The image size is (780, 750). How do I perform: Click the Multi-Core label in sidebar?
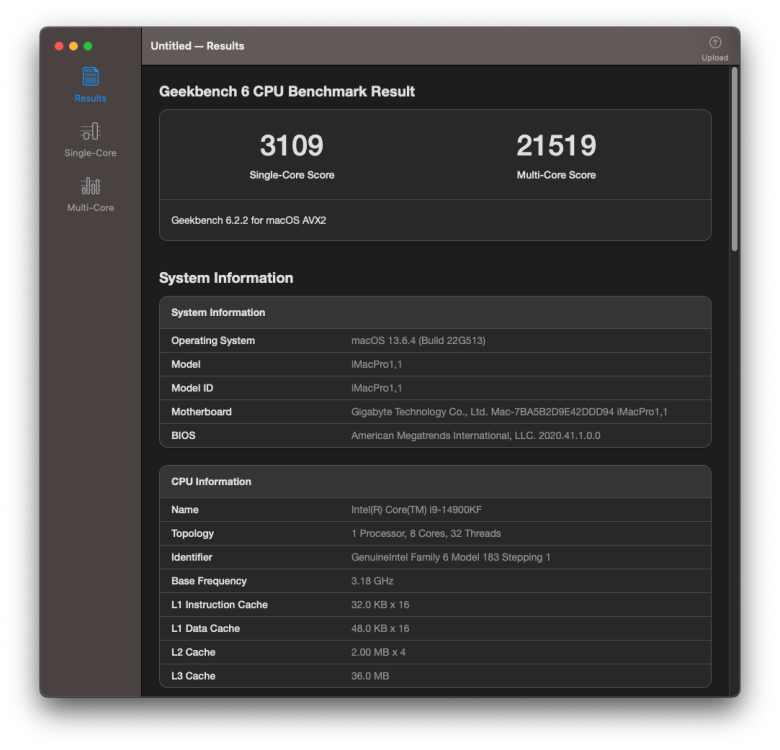point(91,208)
